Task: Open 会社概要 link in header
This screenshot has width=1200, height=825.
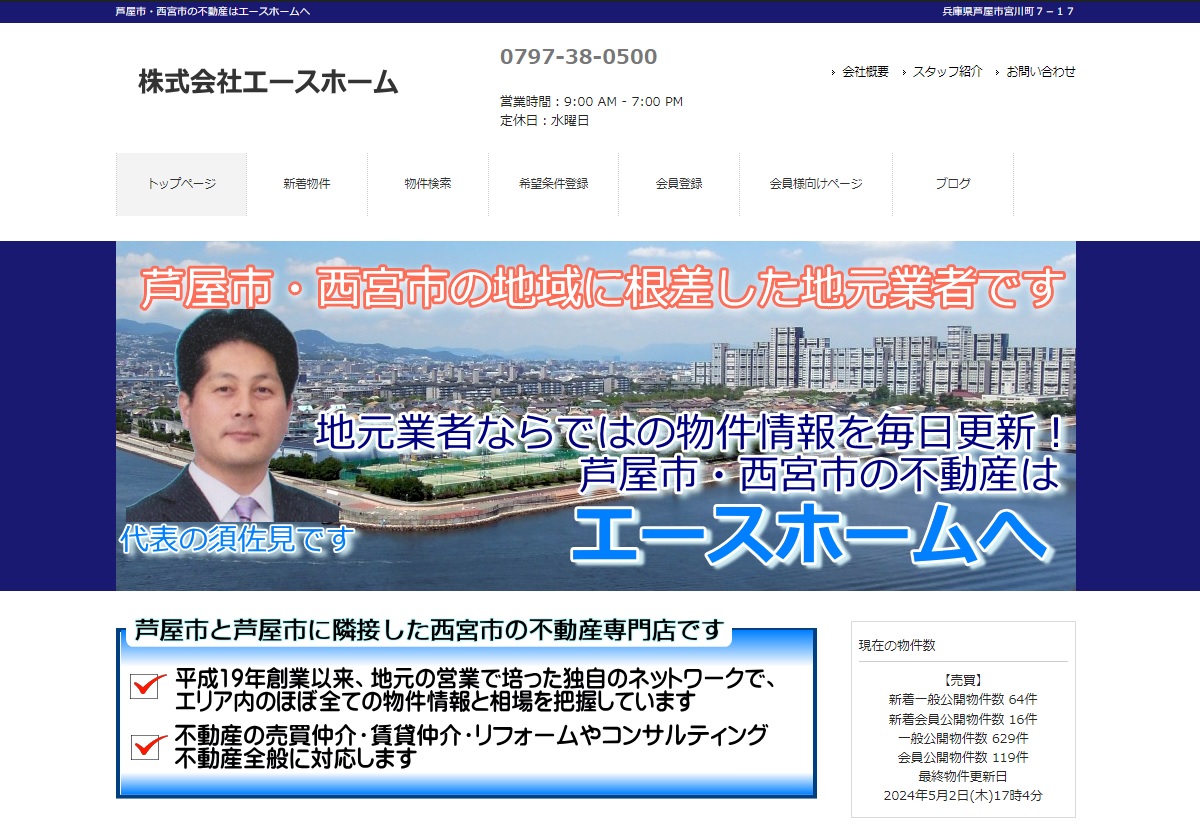Action: 865,72
